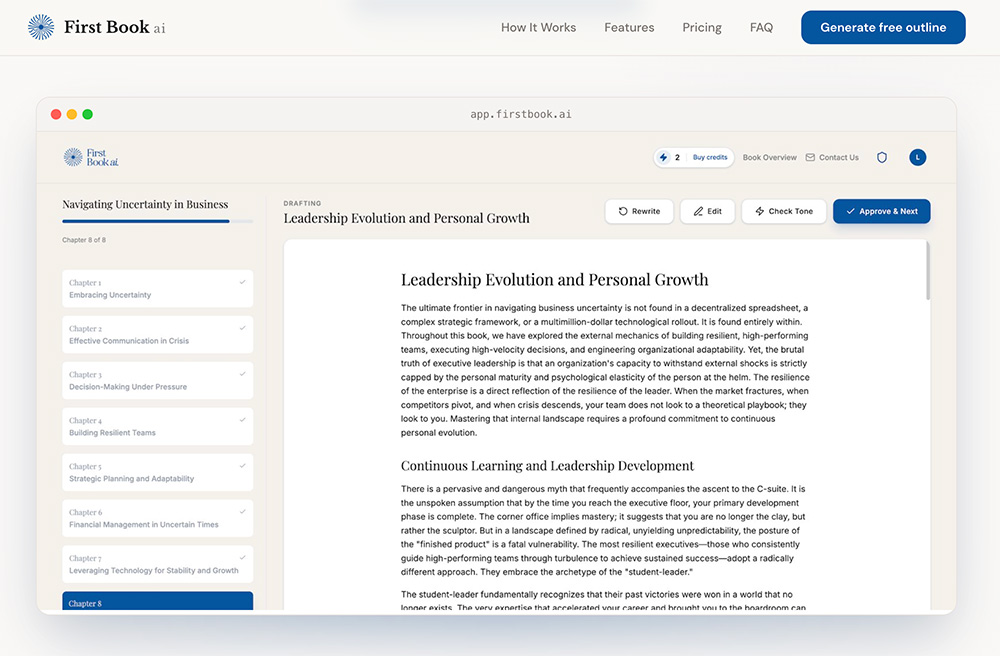Click the Contact Us envelope icon
The width and height of the screenshot is (1000, 656).
click(810, 157)
